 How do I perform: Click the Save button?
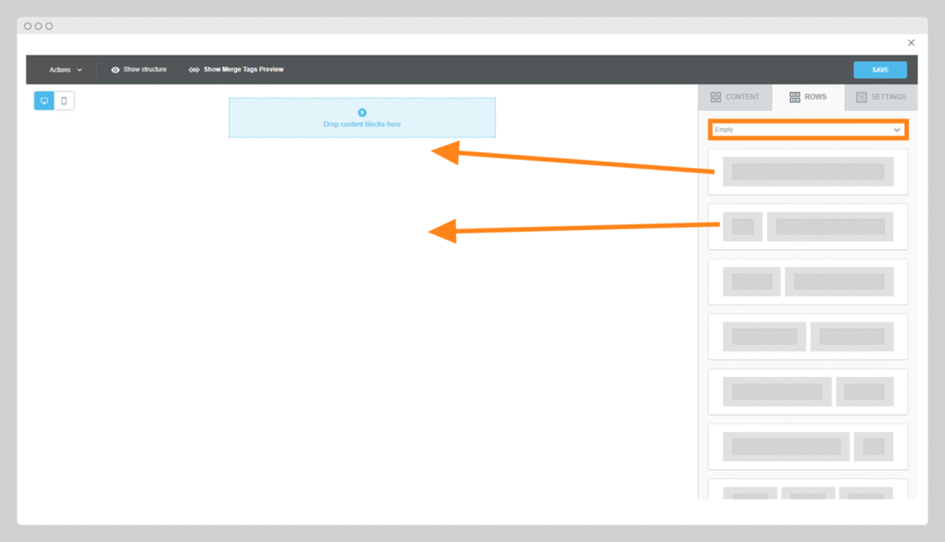pos(880,70)
